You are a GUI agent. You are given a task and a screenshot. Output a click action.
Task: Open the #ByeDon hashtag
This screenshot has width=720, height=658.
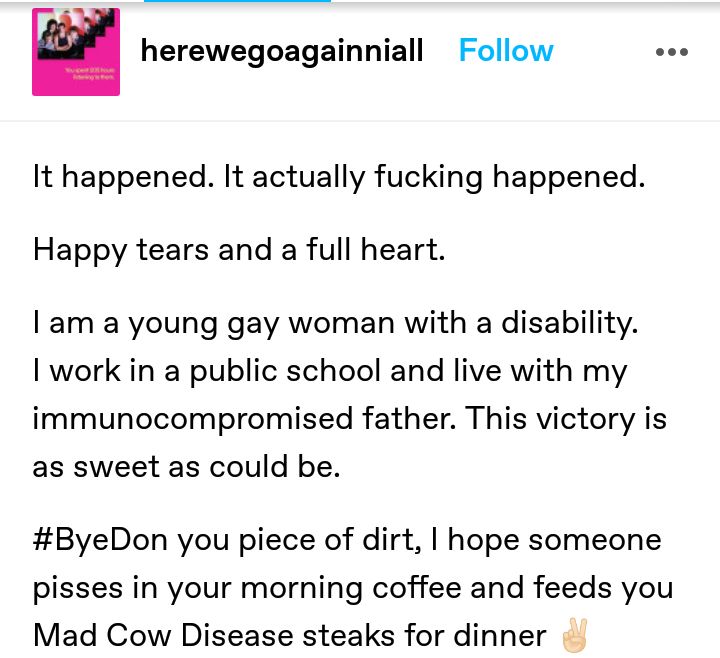101,540
